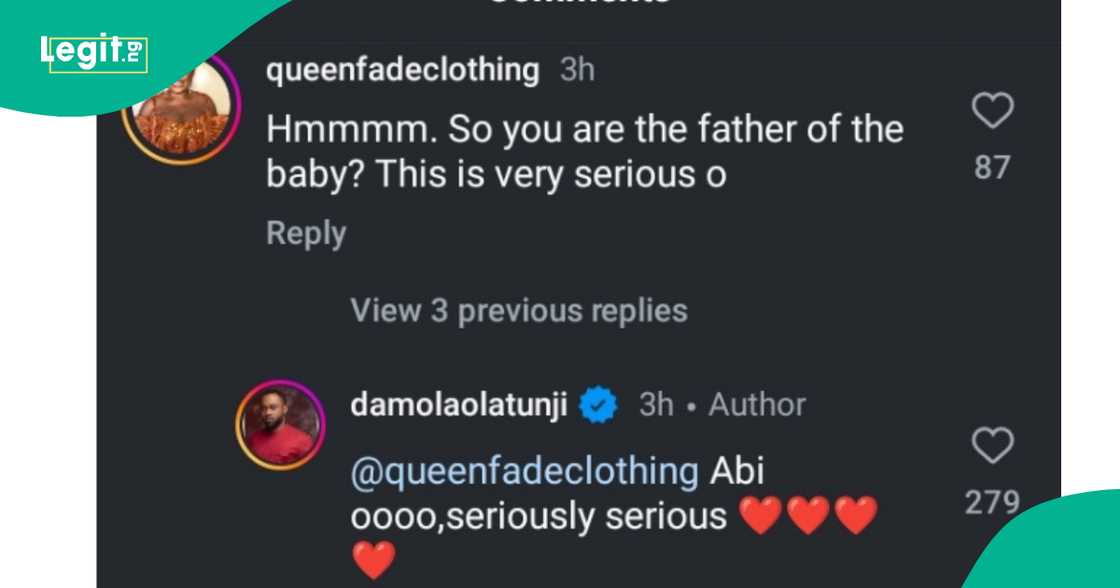The height and width of the screenshot is (588, 1120).
Task: Click the 3h timestamp on queenfadeclothing's comment
Action: (x=577, y=71)
